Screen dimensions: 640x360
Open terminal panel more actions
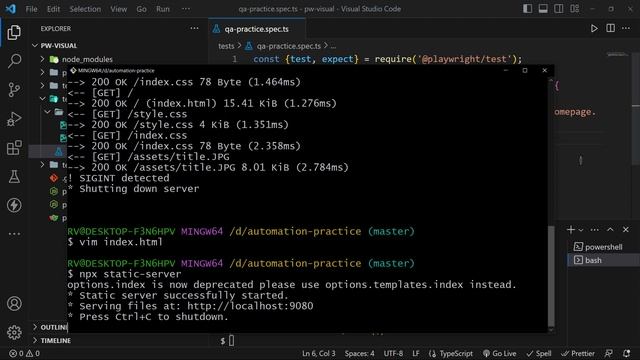click(595, 230)
